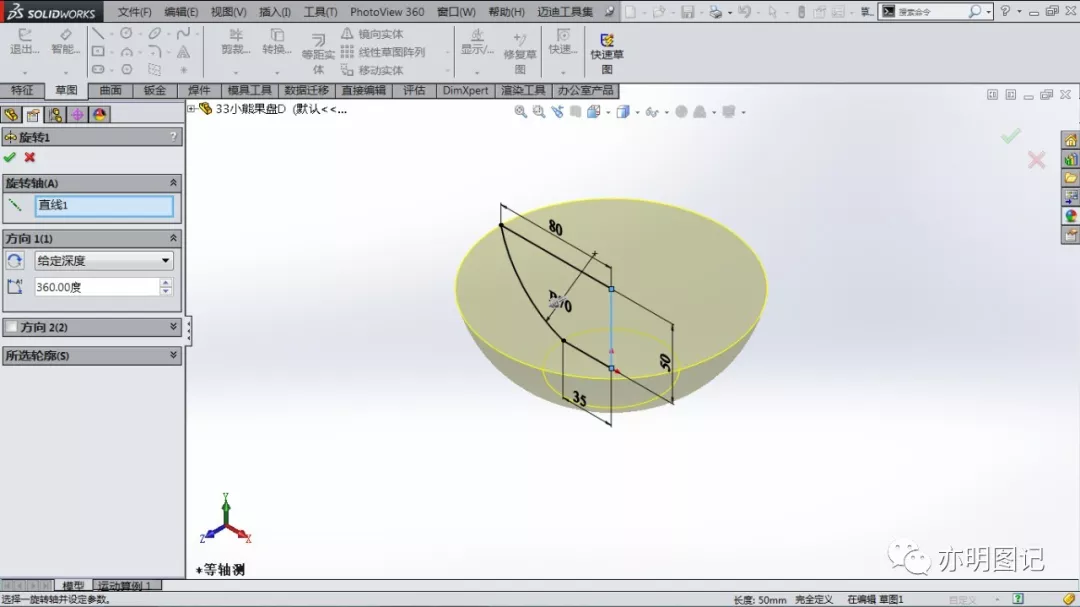
Task: Open the DimXpertManager tab icon
Action: coord(77,115)
